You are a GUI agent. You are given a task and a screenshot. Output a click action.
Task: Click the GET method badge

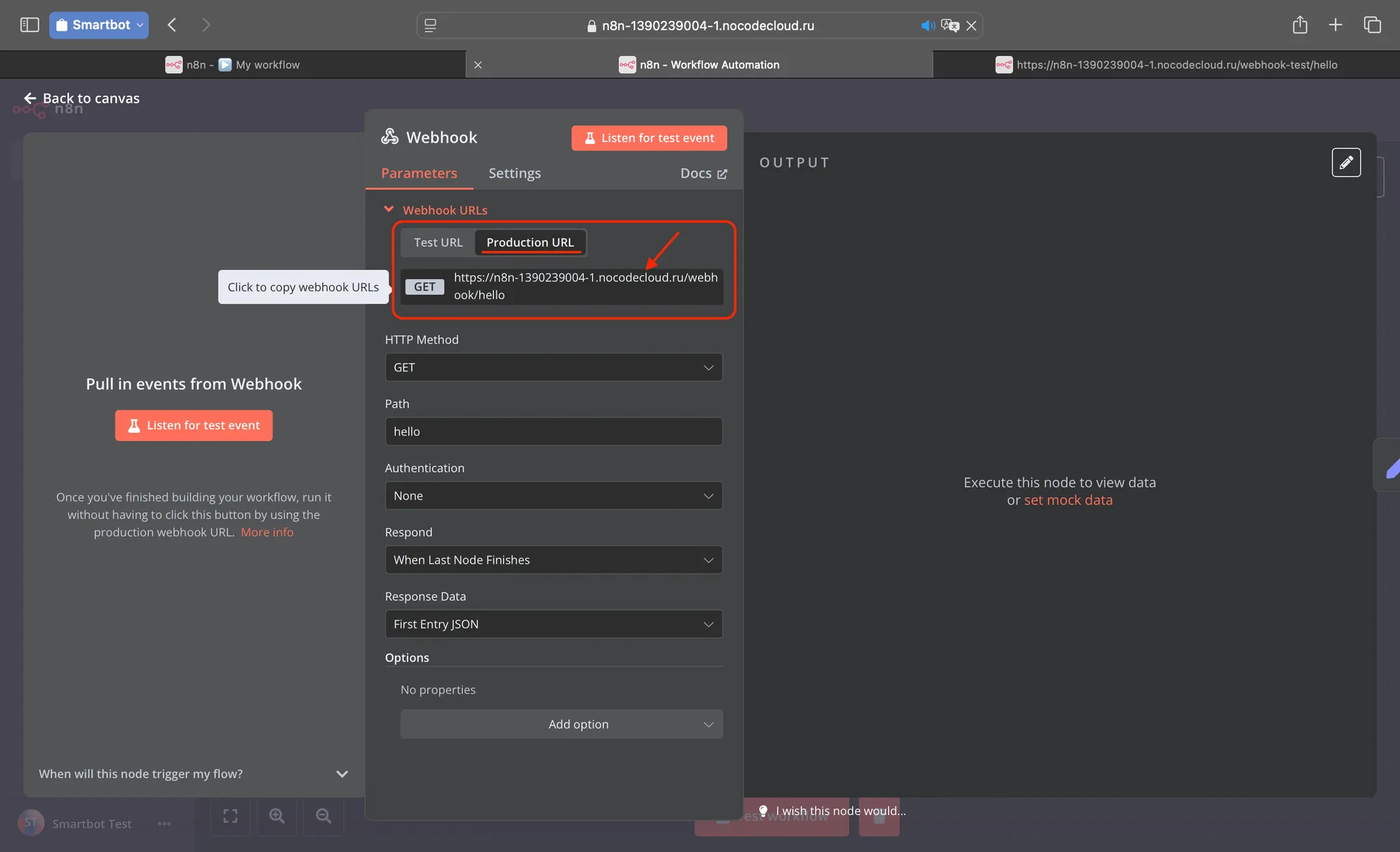425,287
